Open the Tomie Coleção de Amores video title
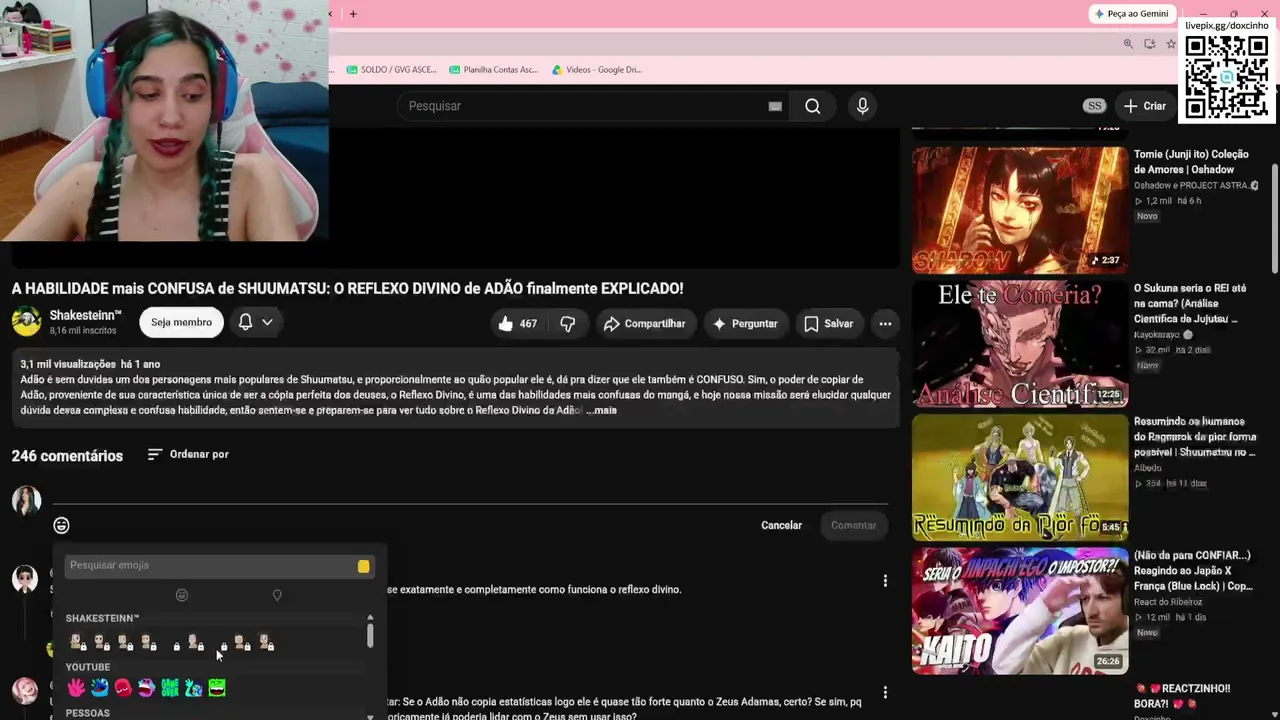 click(x=1191, y=162)
